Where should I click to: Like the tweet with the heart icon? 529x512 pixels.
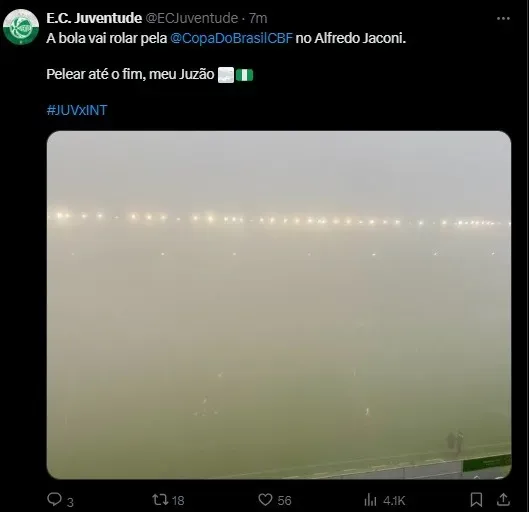coord(265,500)
